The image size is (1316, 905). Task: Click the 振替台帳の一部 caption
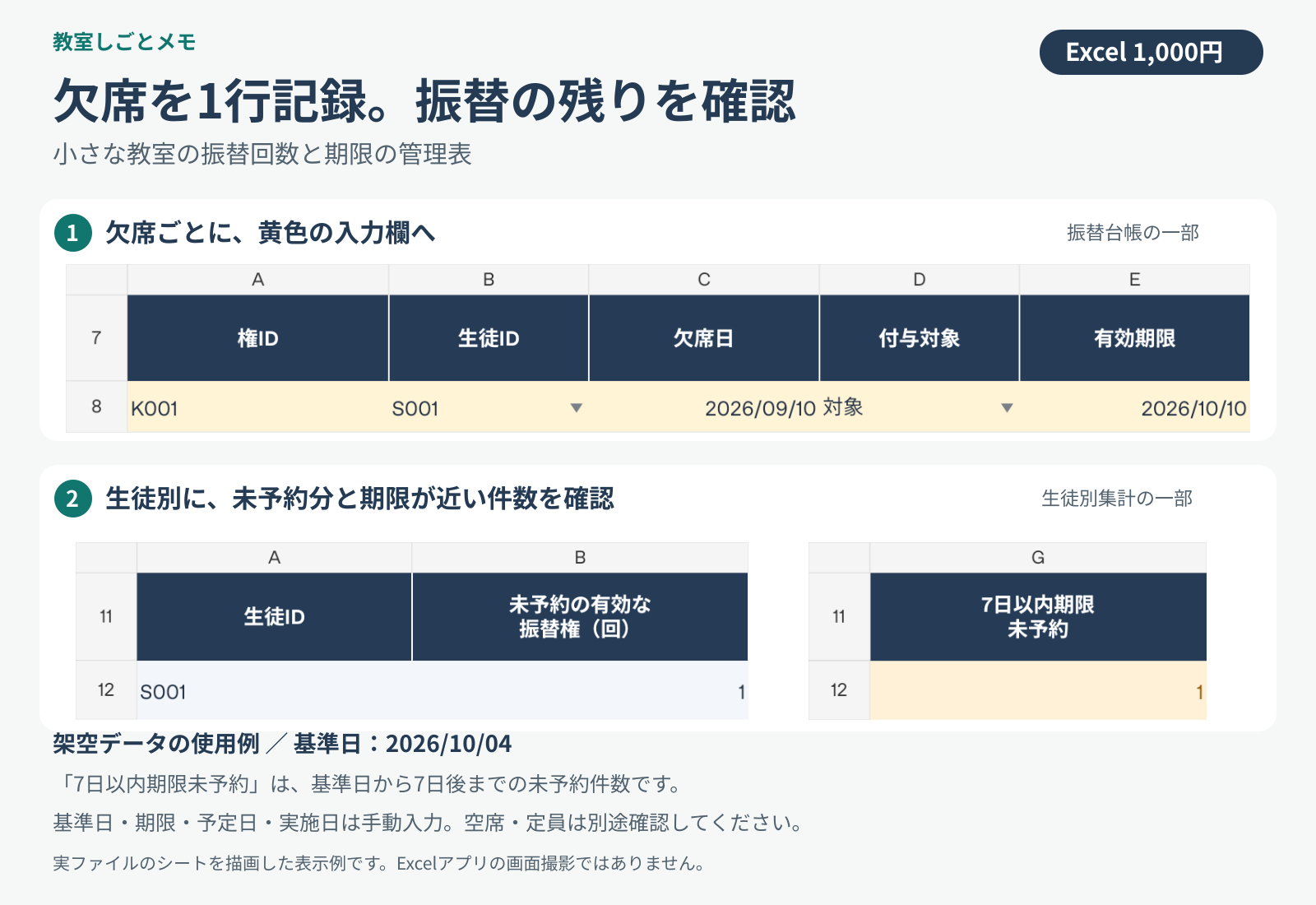click(1133, 233)
